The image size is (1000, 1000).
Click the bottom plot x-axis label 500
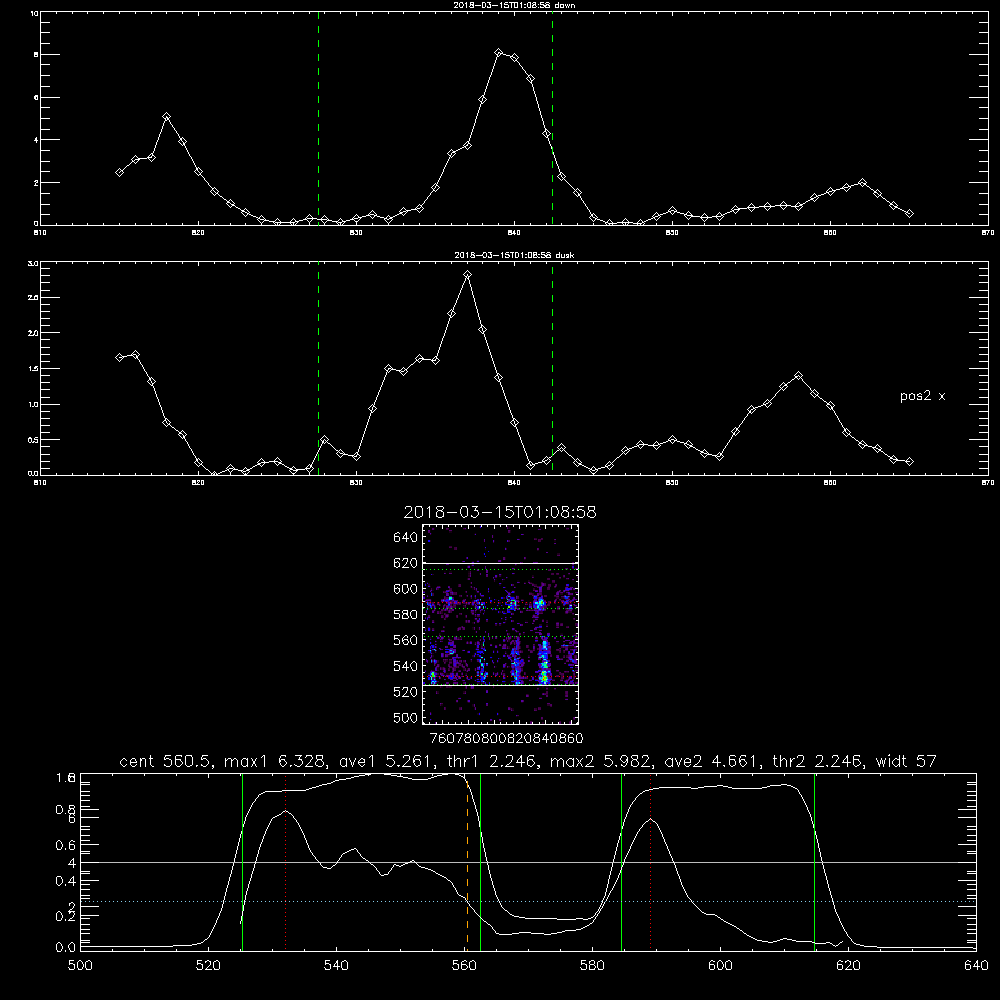tap(80, 966)
